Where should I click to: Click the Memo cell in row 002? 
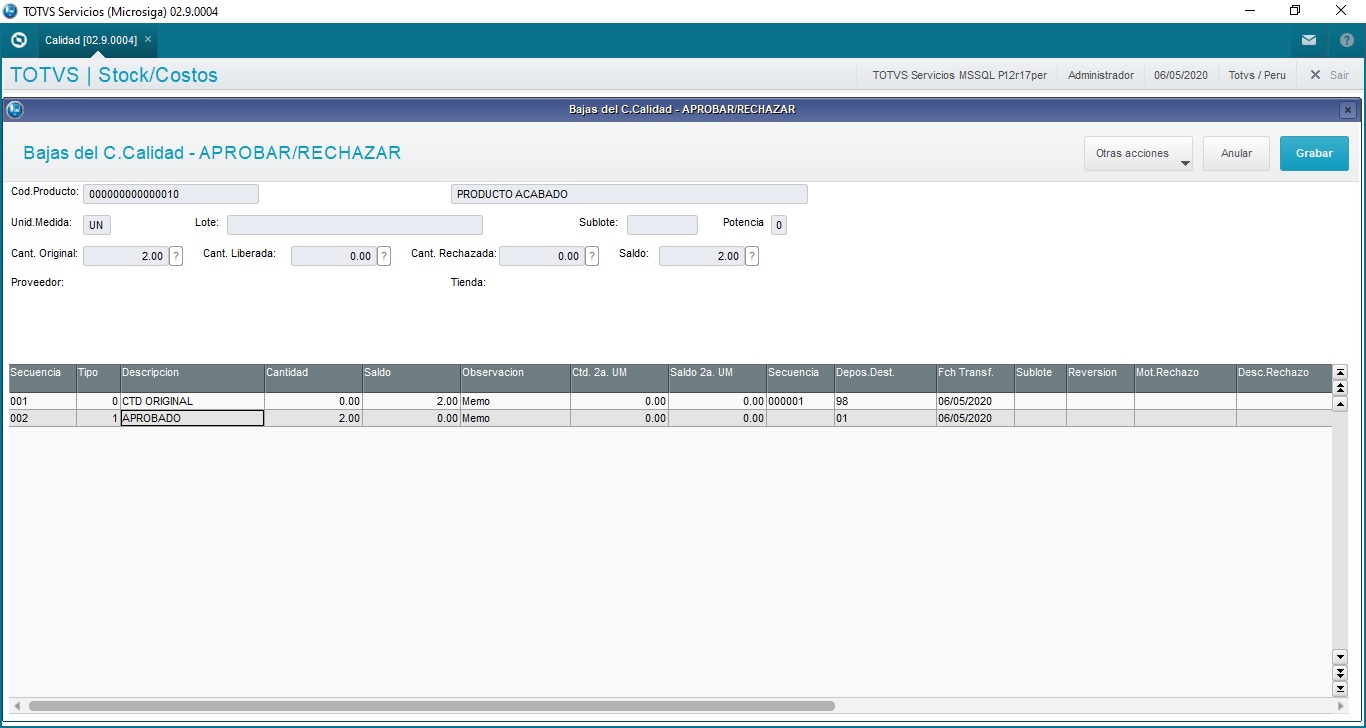click(x=515, y=418)
